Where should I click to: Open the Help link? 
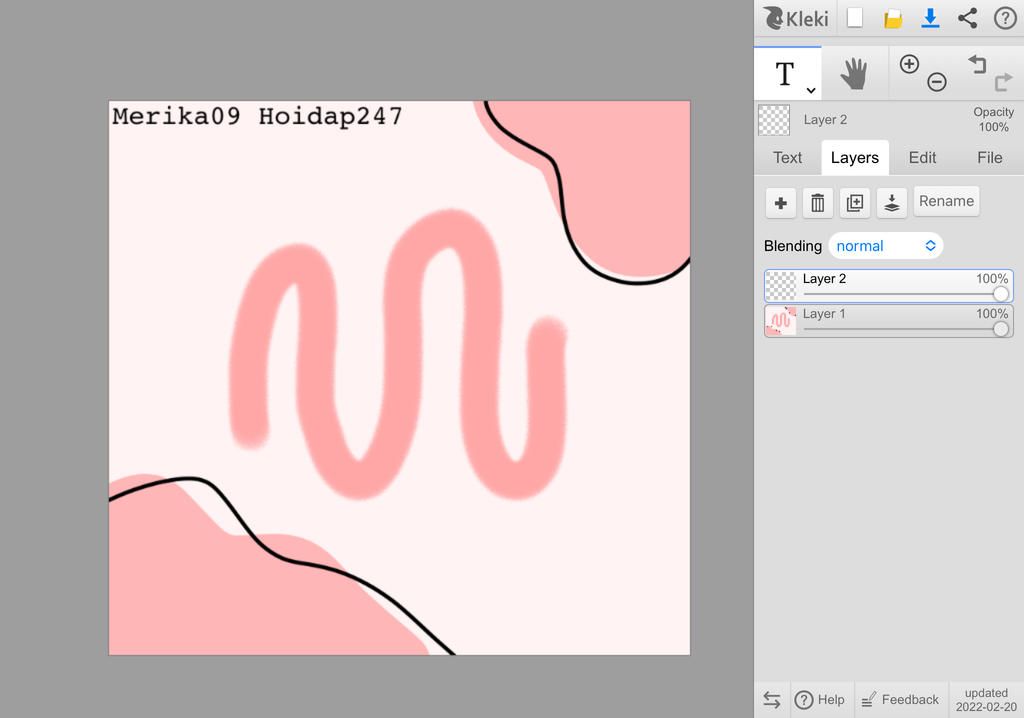(820, 700)
